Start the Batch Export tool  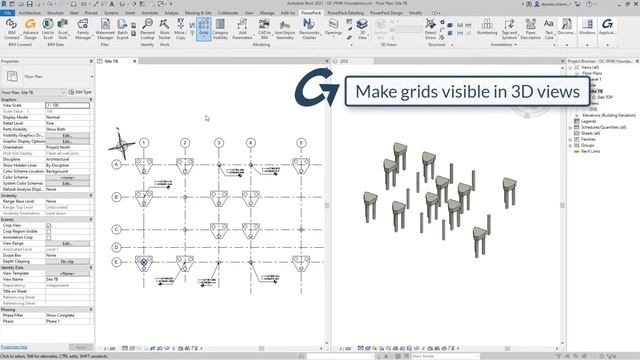click(122, 29)
